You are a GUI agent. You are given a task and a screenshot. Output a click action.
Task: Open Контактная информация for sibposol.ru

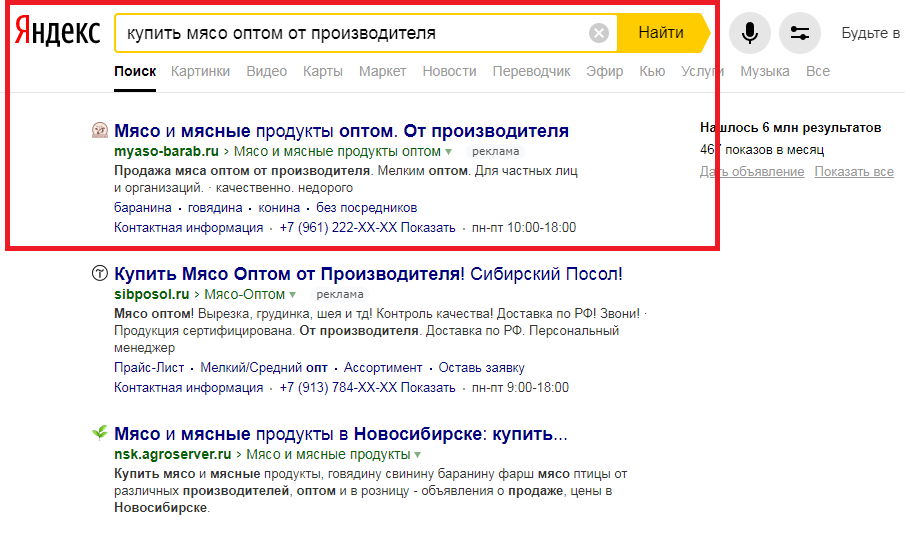pyautogui.click(x=188, y=388)
